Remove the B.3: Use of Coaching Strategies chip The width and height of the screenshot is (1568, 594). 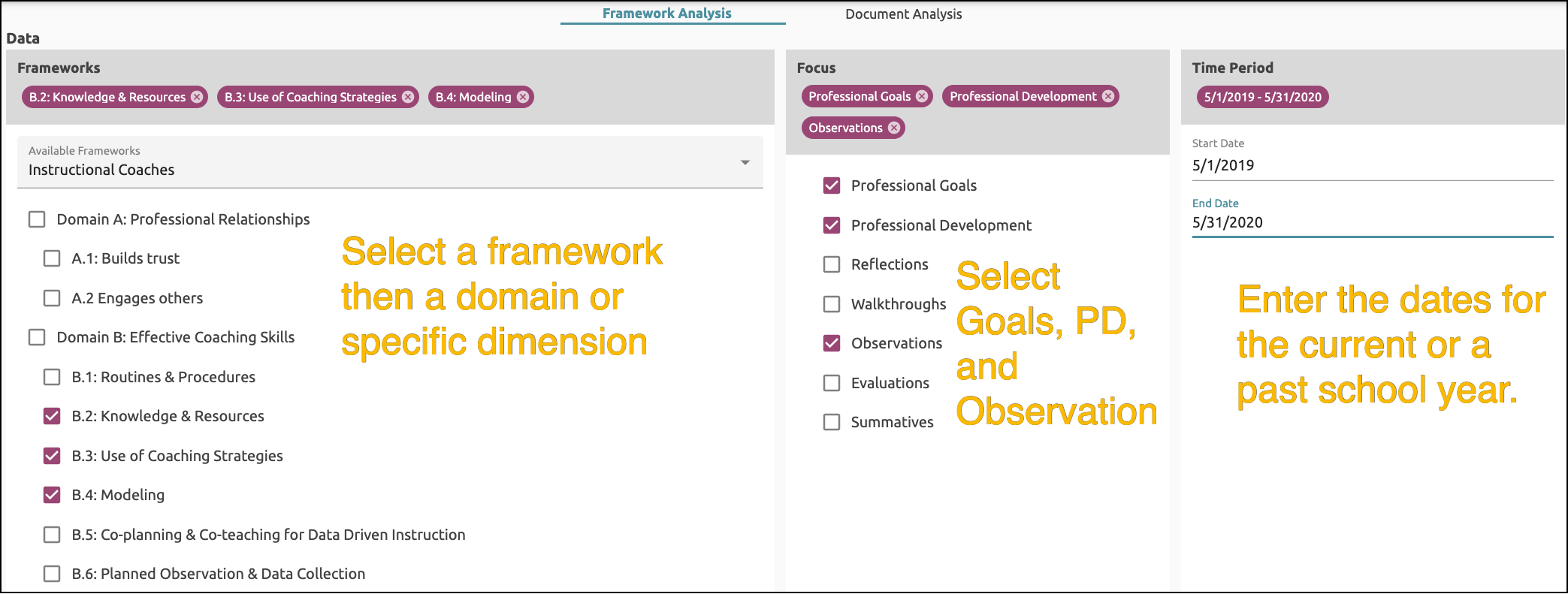408,97
